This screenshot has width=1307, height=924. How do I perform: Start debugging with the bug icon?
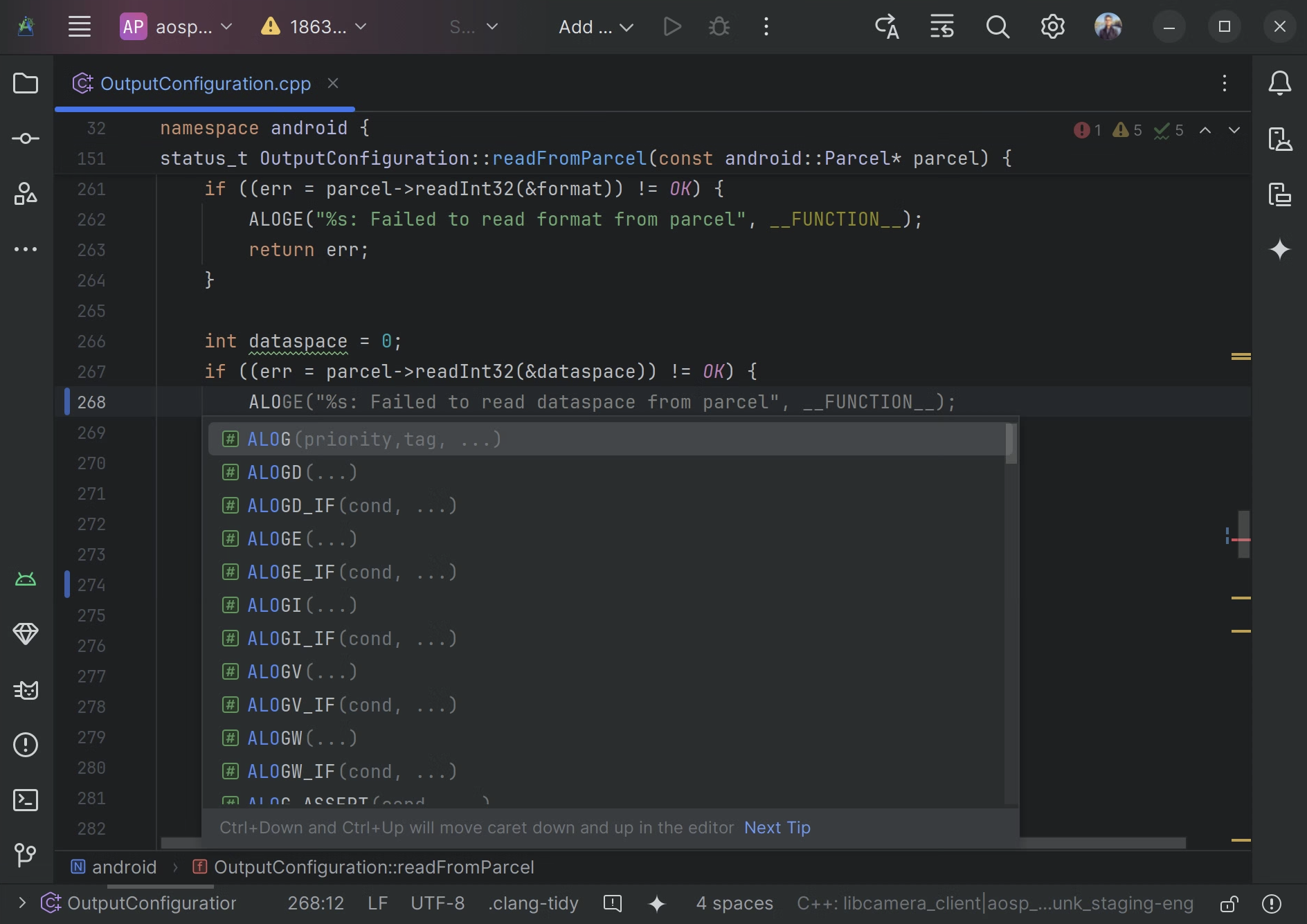(x=719, y=26)
